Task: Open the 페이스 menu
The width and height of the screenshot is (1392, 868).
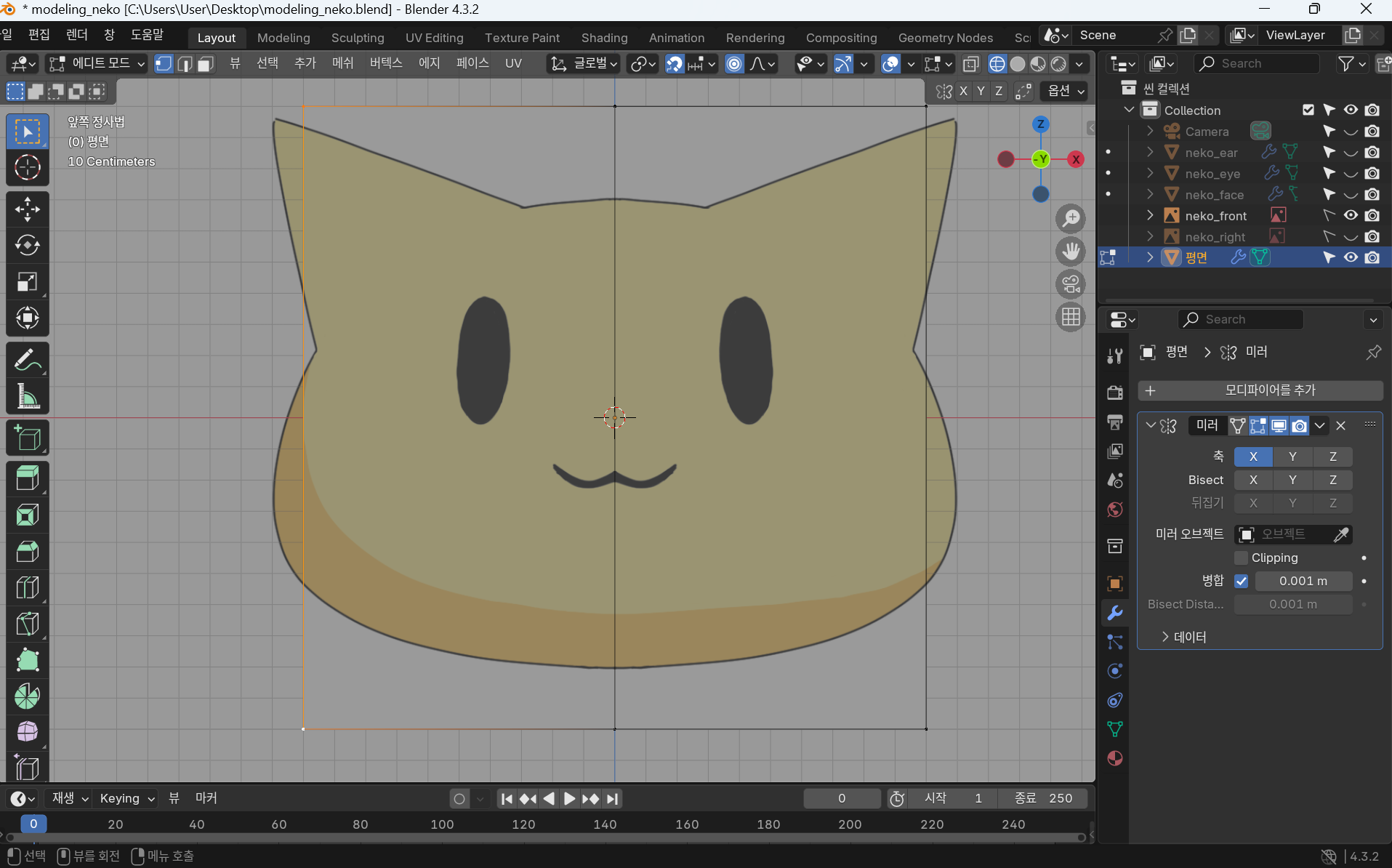Action: click(x=472, y=63)
